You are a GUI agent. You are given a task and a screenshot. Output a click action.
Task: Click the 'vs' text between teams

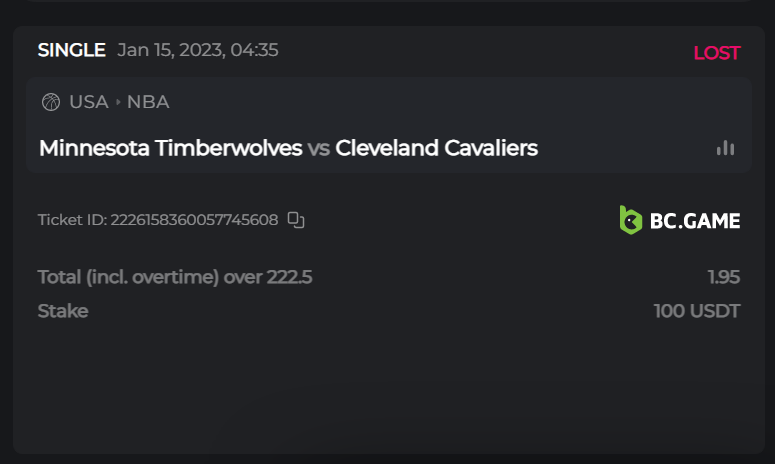319,148
